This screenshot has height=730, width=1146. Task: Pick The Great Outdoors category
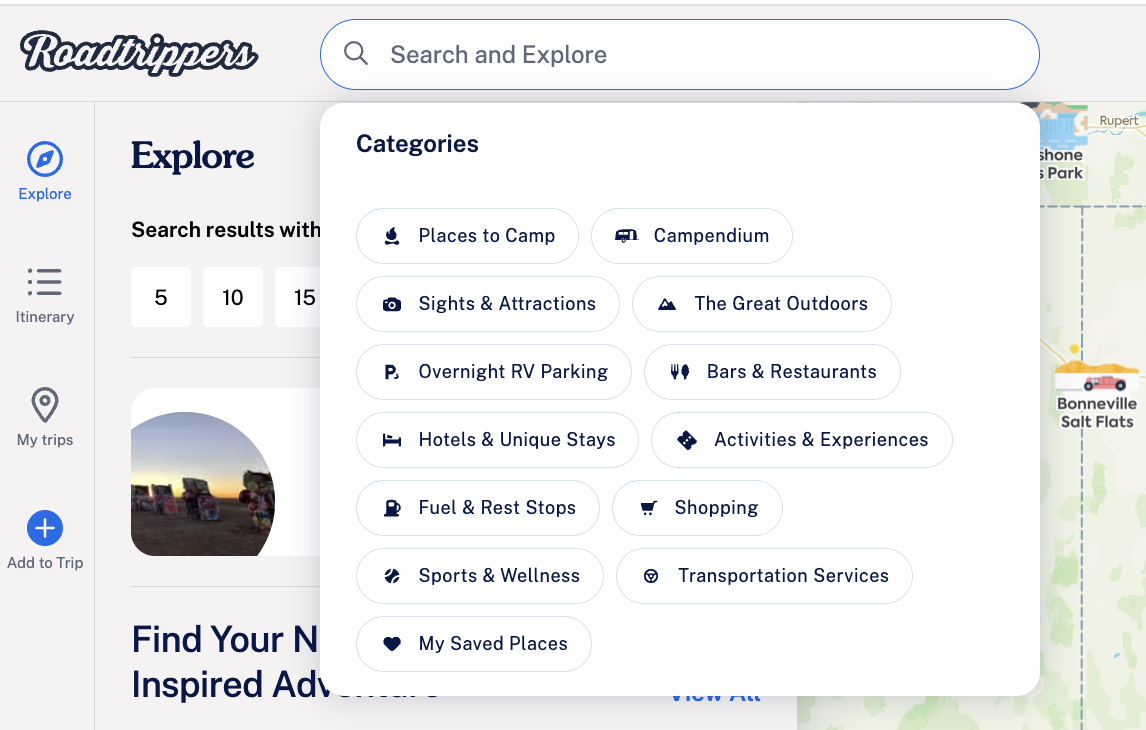click(x=761, y=304)
